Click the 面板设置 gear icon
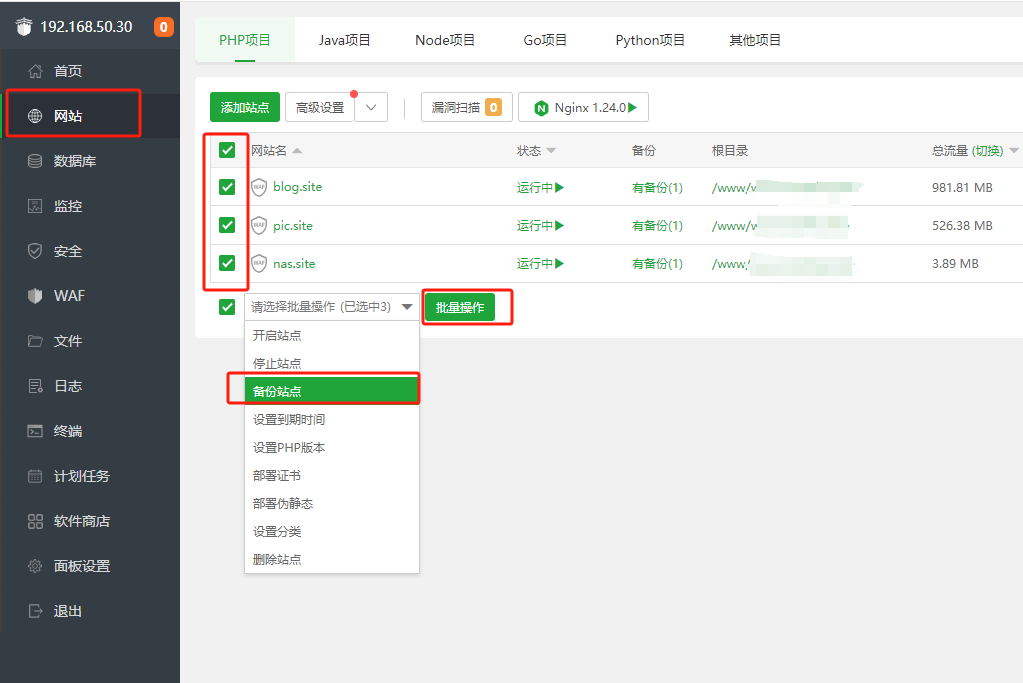1023x683 pixels. point(36,566)
